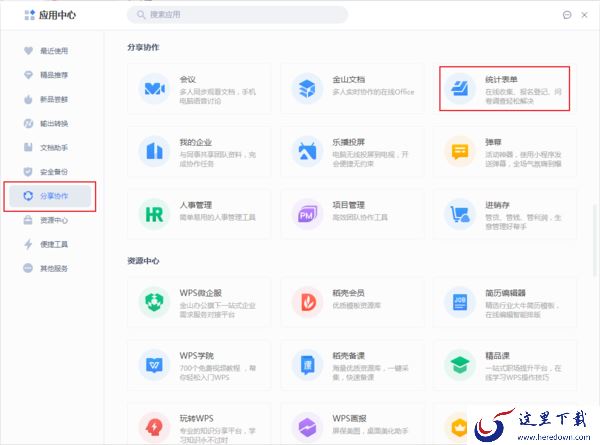Click the 金山文档 title text
This screenshot has width=600, height=445.
(348, 80)
